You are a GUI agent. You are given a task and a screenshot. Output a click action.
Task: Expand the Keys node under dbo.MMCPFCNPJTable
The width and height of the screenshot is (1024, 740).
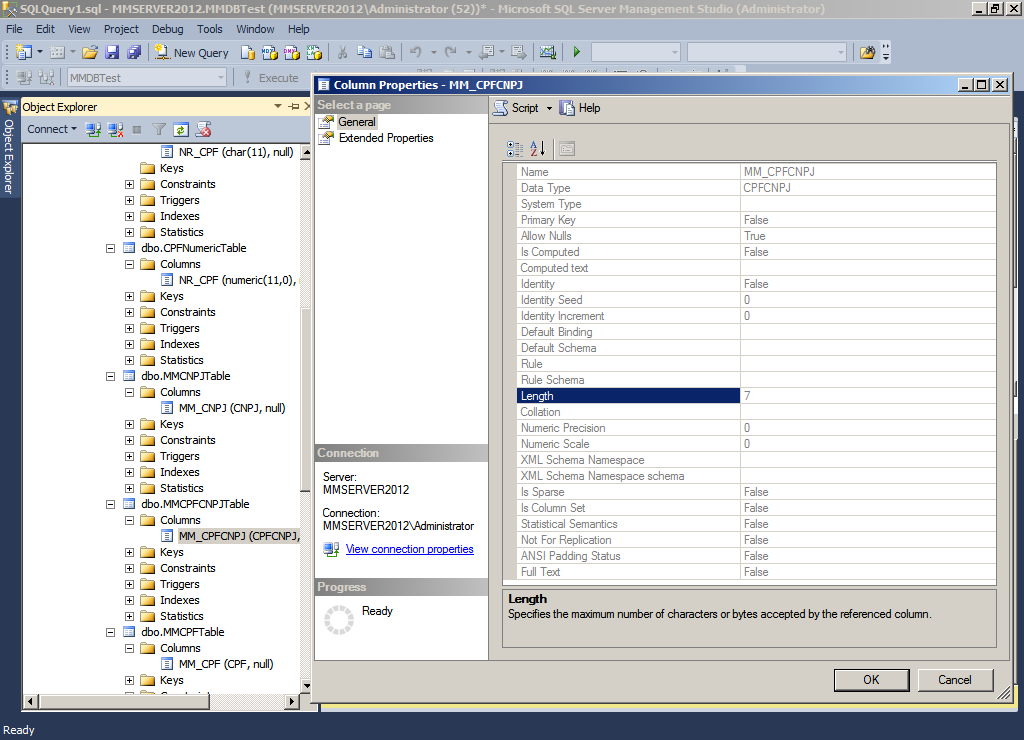(128, 551)
